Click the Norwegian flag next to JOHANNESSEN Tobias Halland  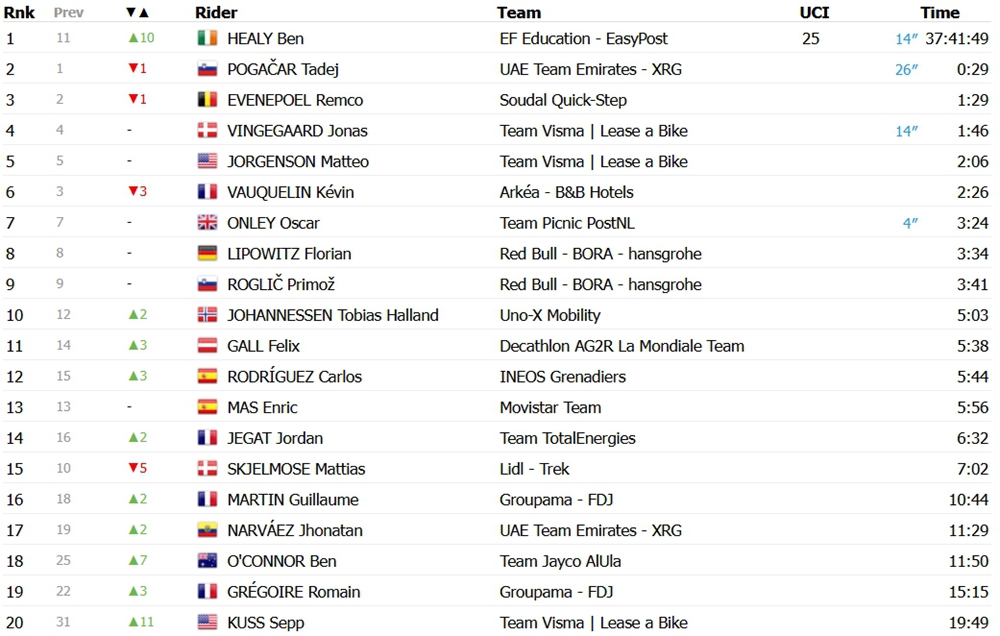[x=207, y=314]
